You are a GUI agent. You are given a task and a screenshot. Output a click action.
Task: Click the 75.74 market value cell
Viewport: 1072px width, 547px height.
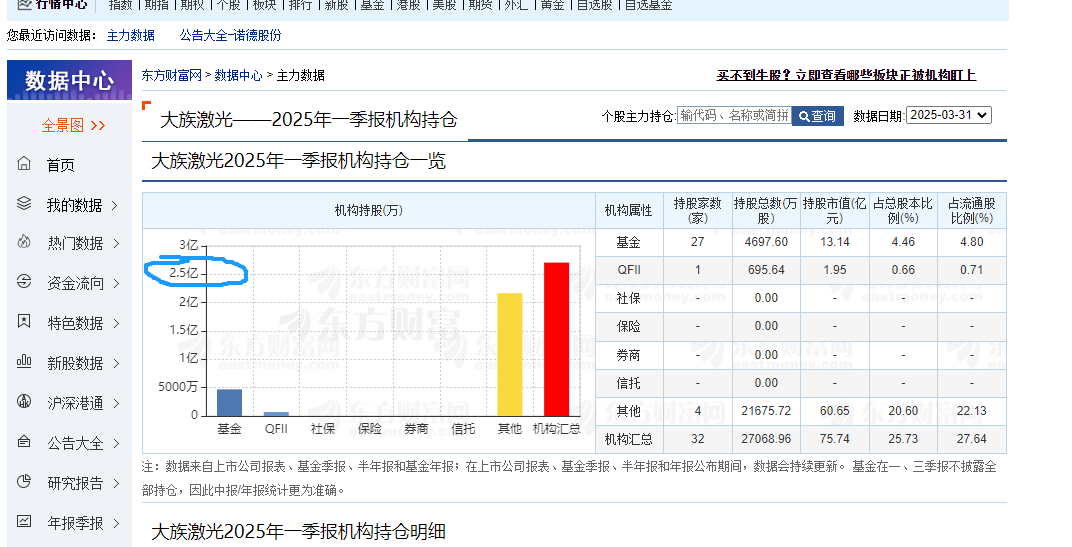coord(834,439)
